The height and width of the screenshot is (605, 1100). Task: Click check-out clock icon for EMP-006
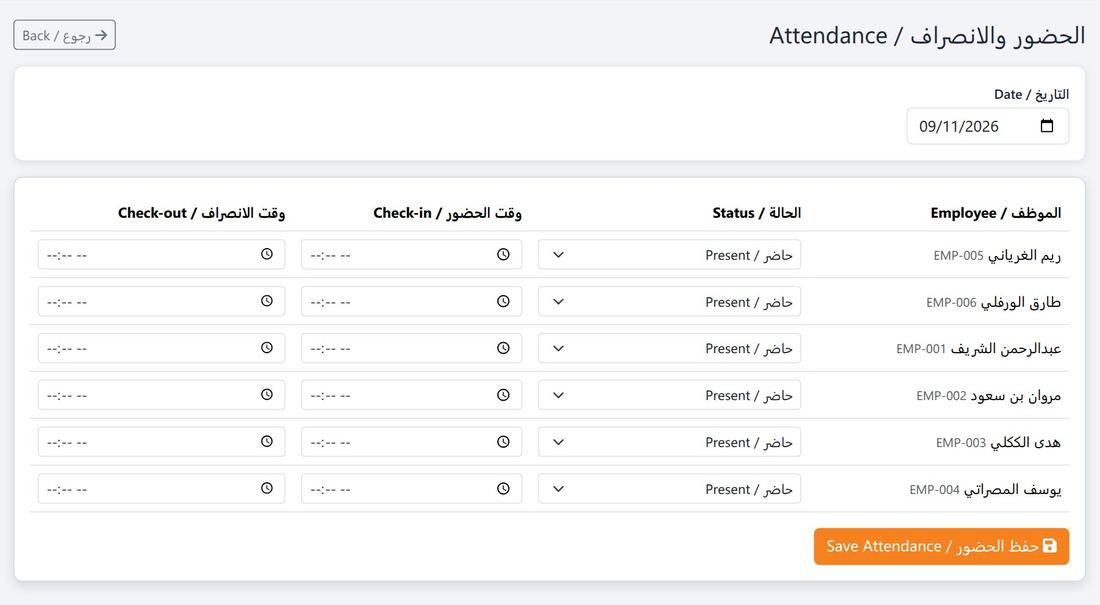[x=267, y=302]
